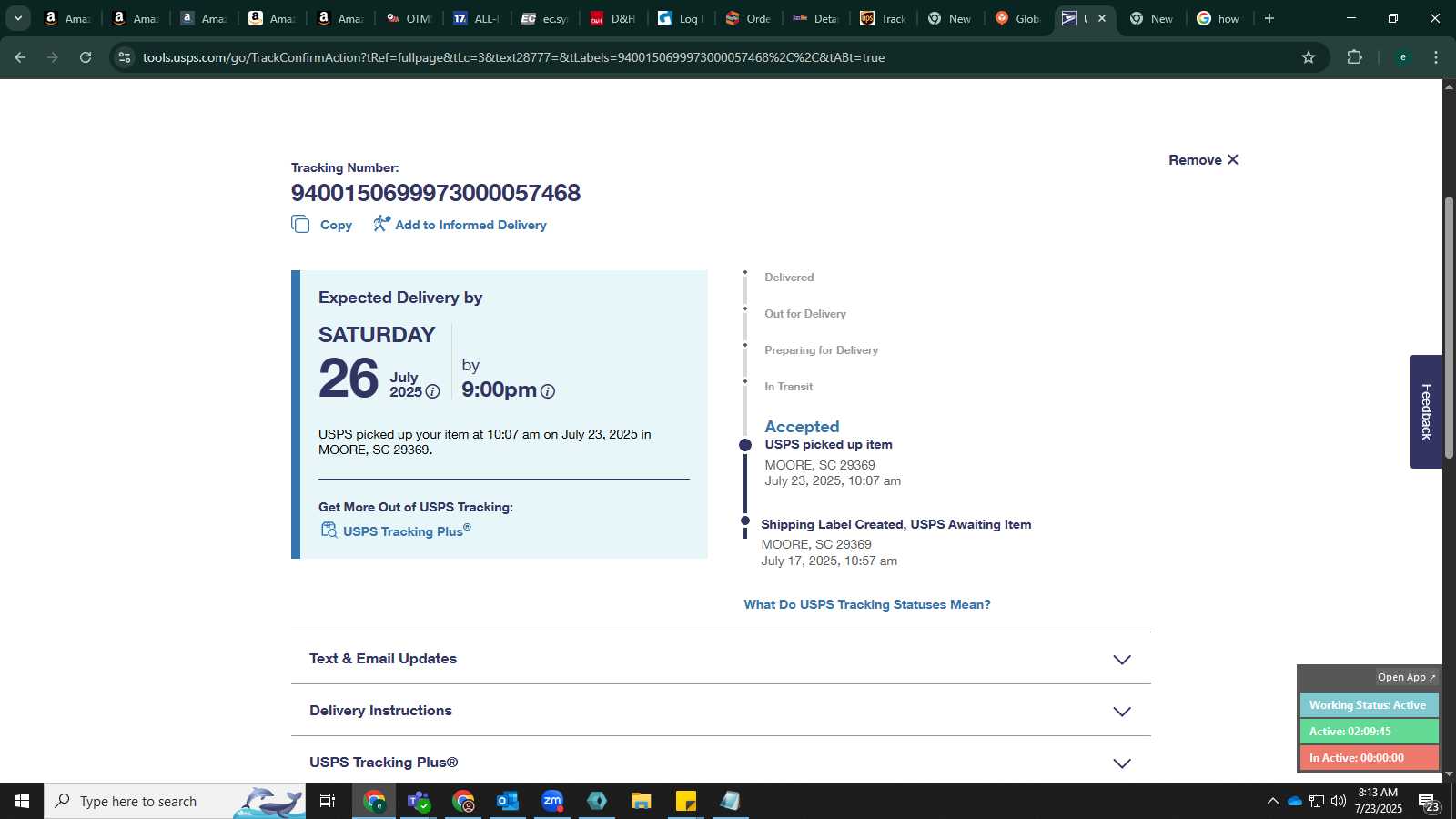Open File Explorer from taskbar
Screen dimensions: 1456x819
[642, 801]
